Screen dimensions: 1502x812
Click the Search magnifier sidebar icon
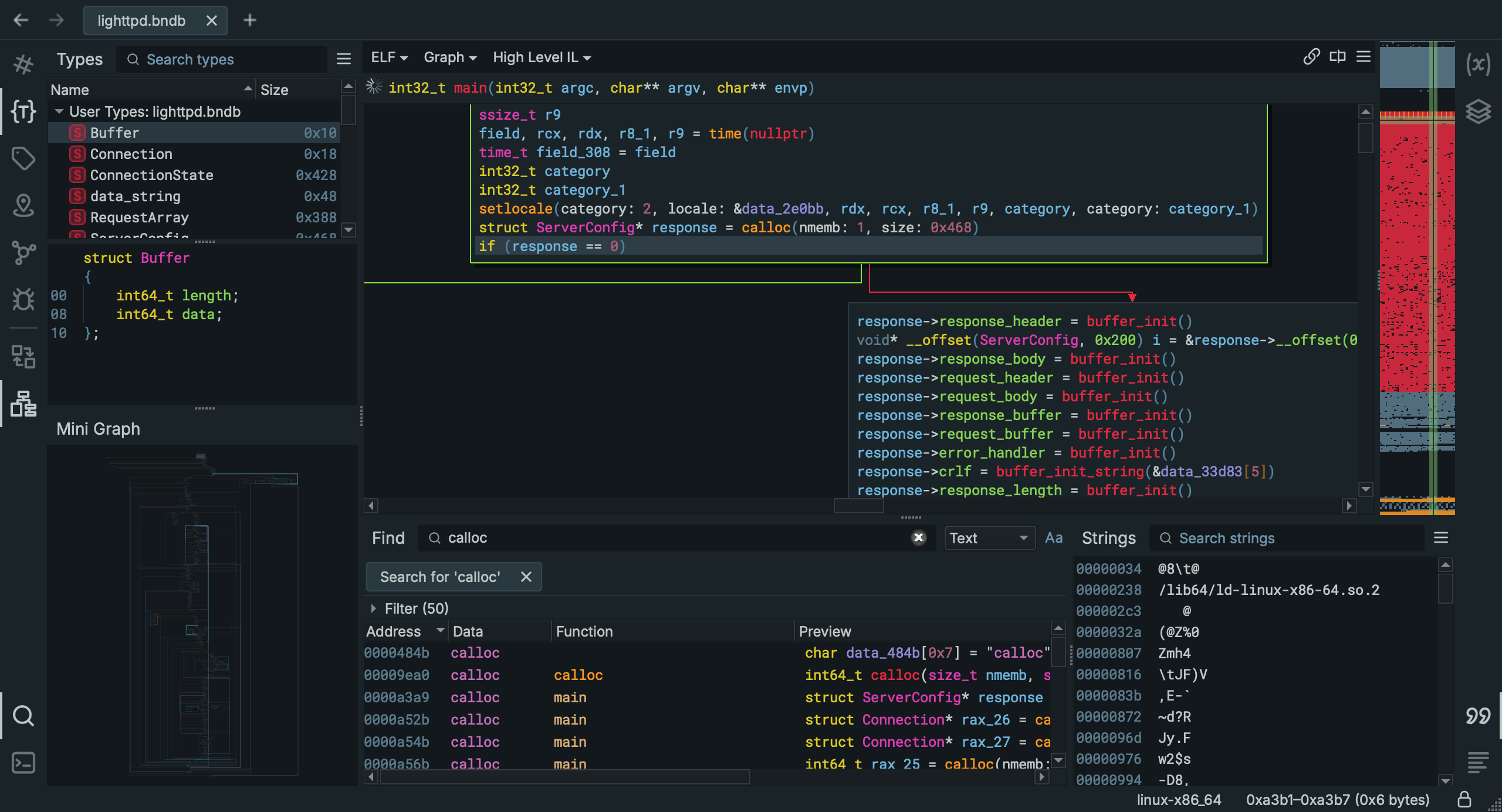pyautogui.click(x=23, y=716)
